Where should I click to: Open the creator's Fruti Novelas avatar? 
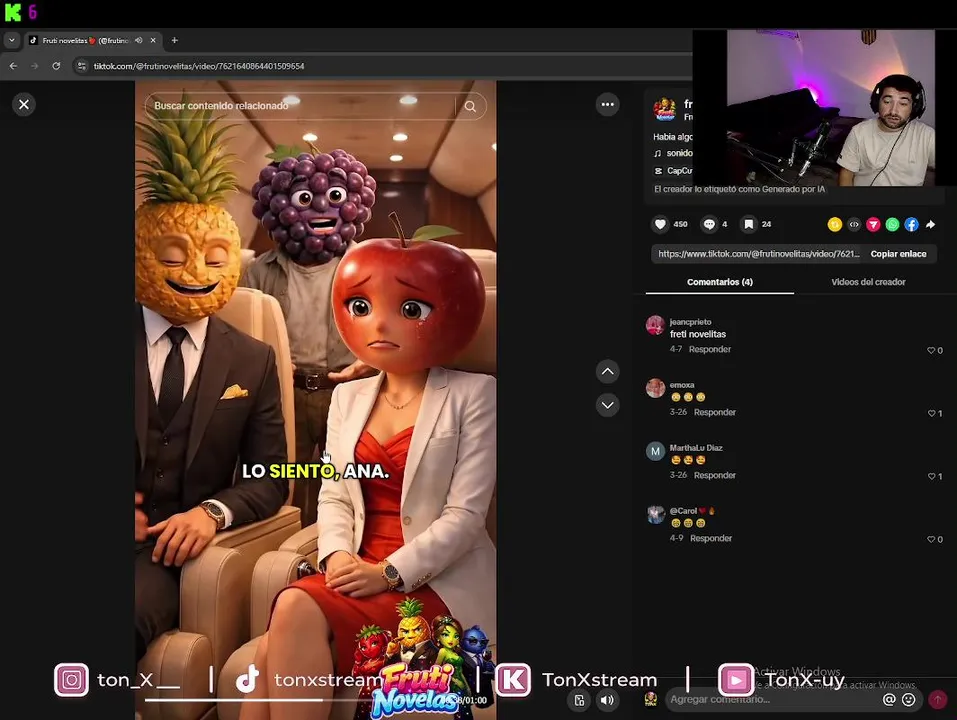[x=665, y=109]
